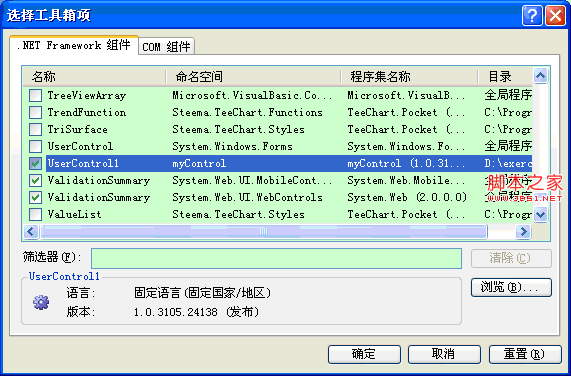Click the 重置(R) reset button

coord(525,354)
